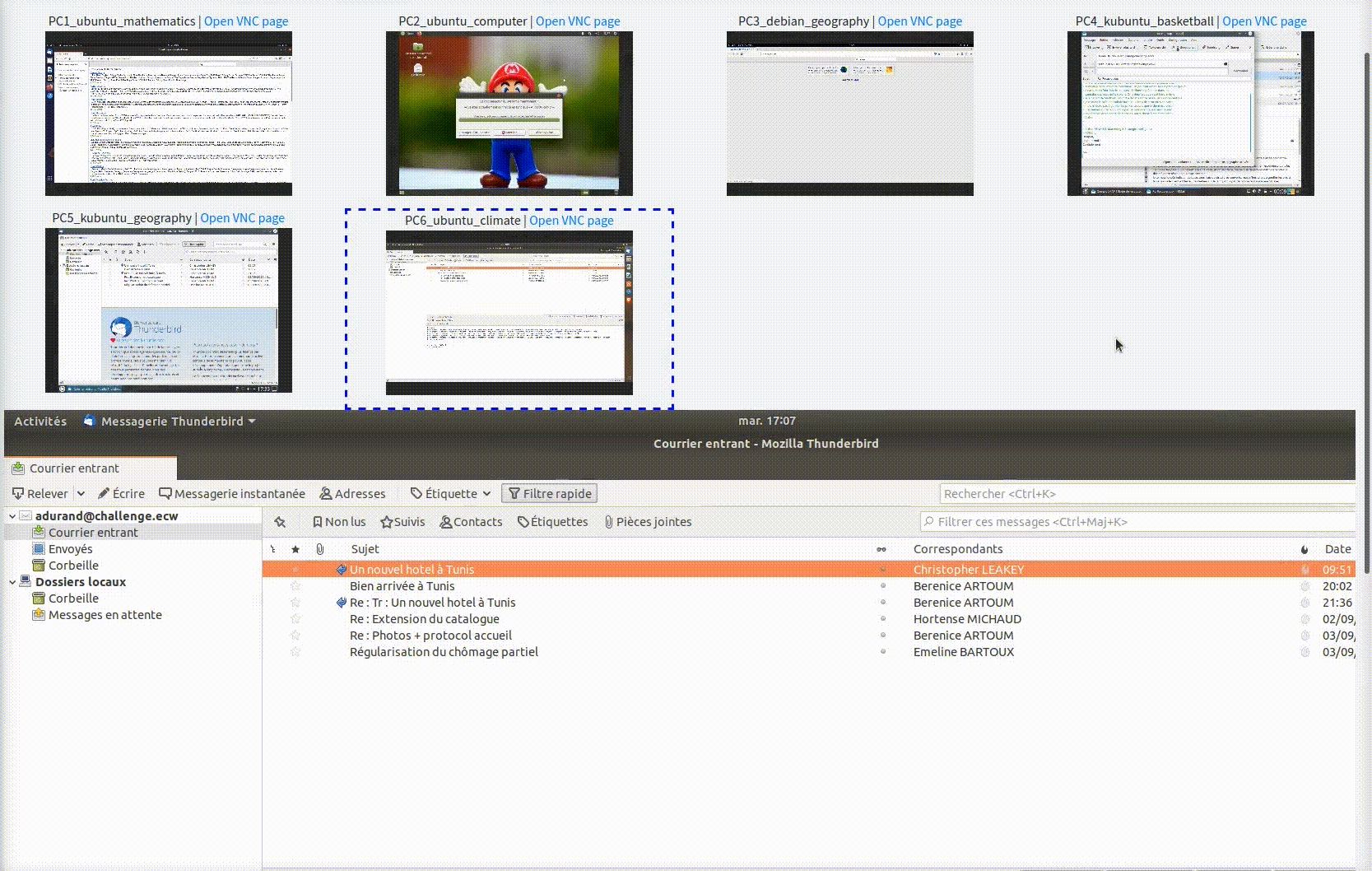Click the Envoyés folder icon
Screen dimensions: 1372x871
39,549
